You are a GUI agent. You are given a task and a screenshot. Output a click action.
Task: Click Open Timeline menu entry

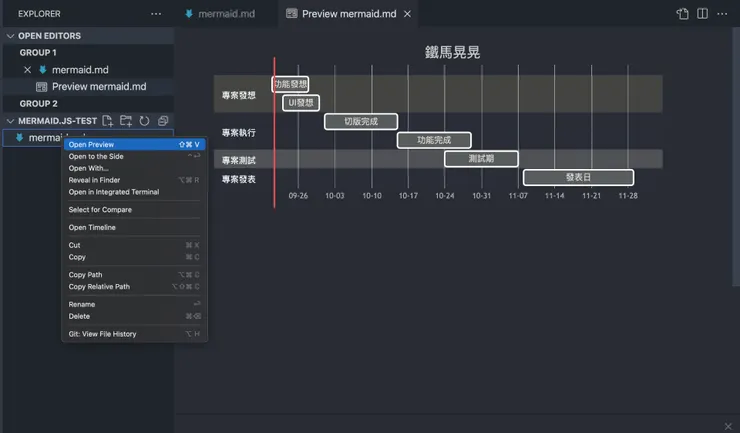point(135,227)
